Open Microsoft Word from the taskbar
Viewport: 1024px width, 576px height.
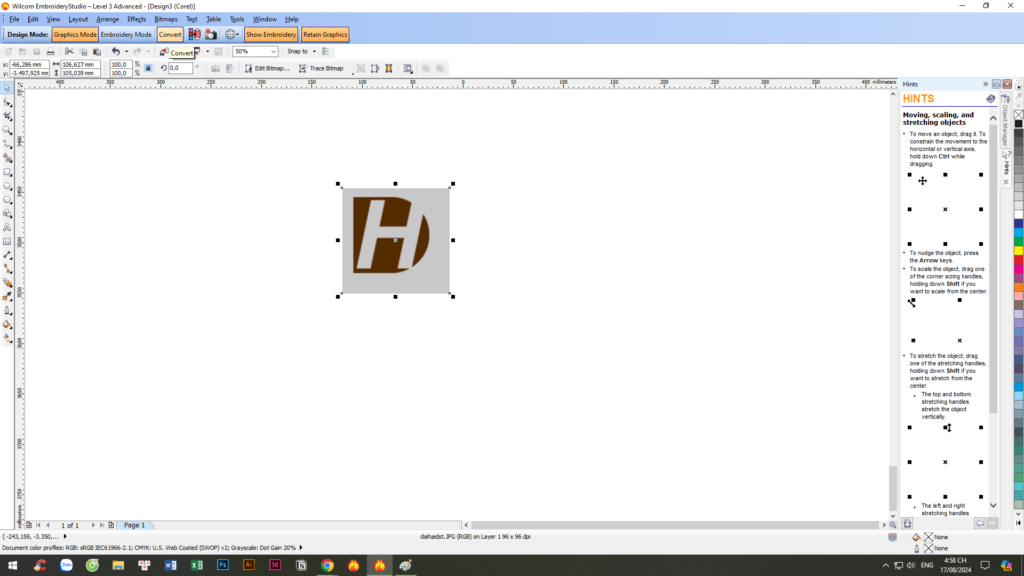170,565
